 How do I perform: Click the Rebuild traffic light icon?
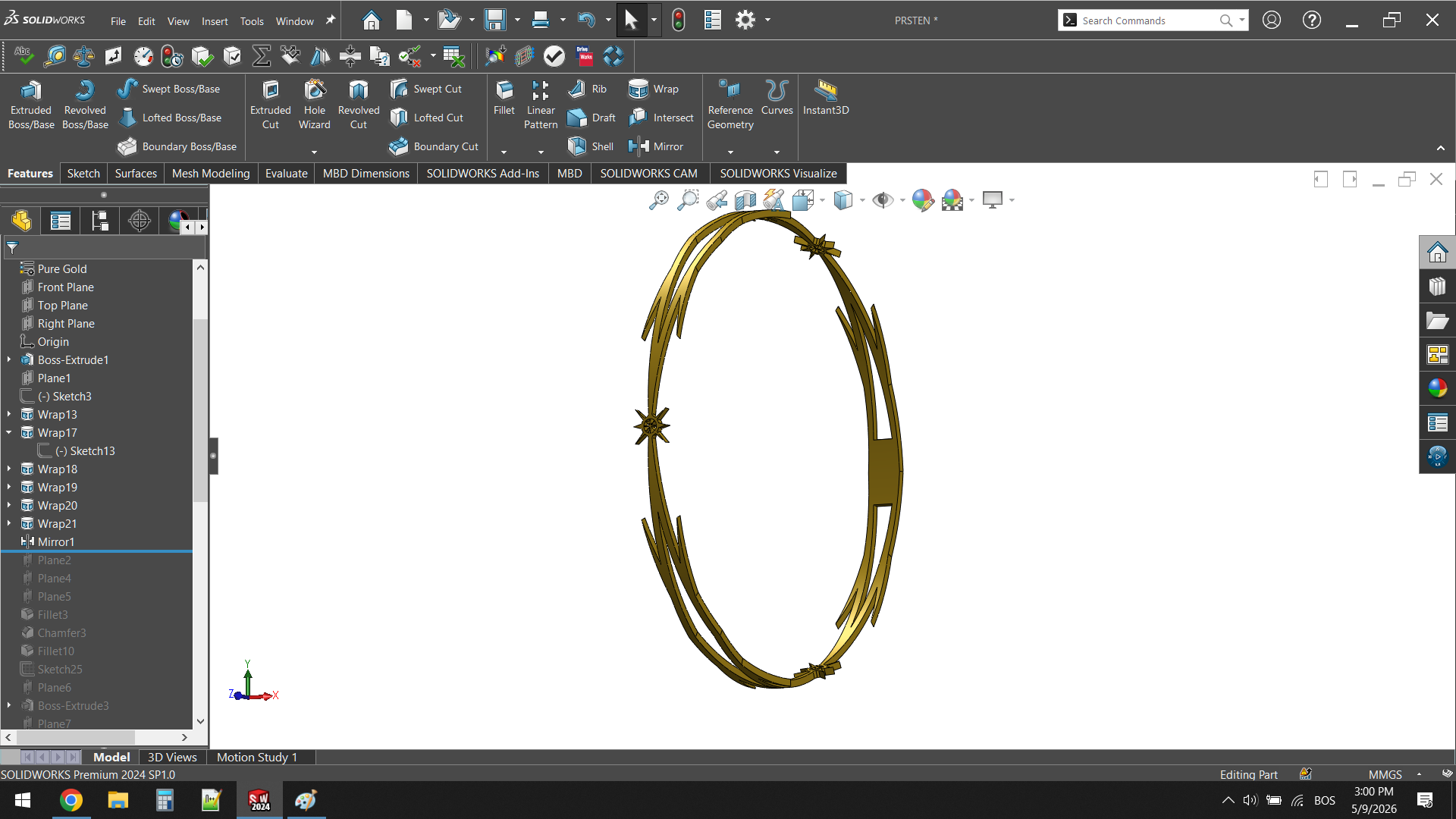pos(678,20)
